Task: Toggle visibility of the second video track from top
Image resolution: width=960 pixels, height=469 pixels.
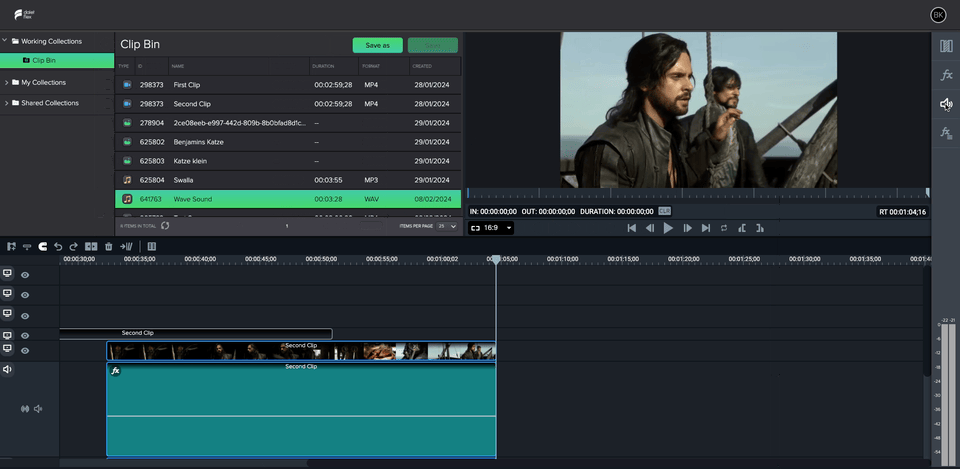Action: tap(25, 295)
